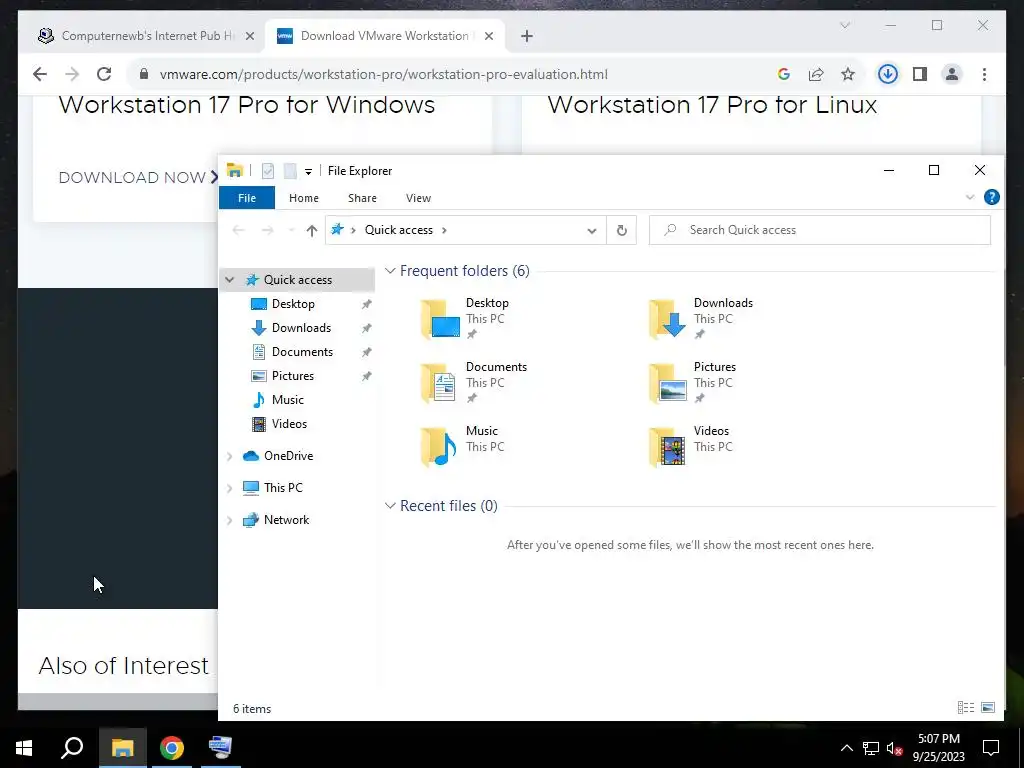This screenshot has width=1024, height=768.
Task: Click the chevron after Quick access in breadcrumb
Action: [444, 231]
